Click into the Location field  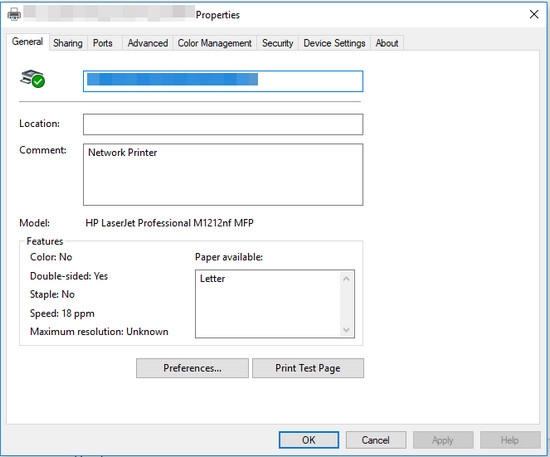(x=223, y=124)
